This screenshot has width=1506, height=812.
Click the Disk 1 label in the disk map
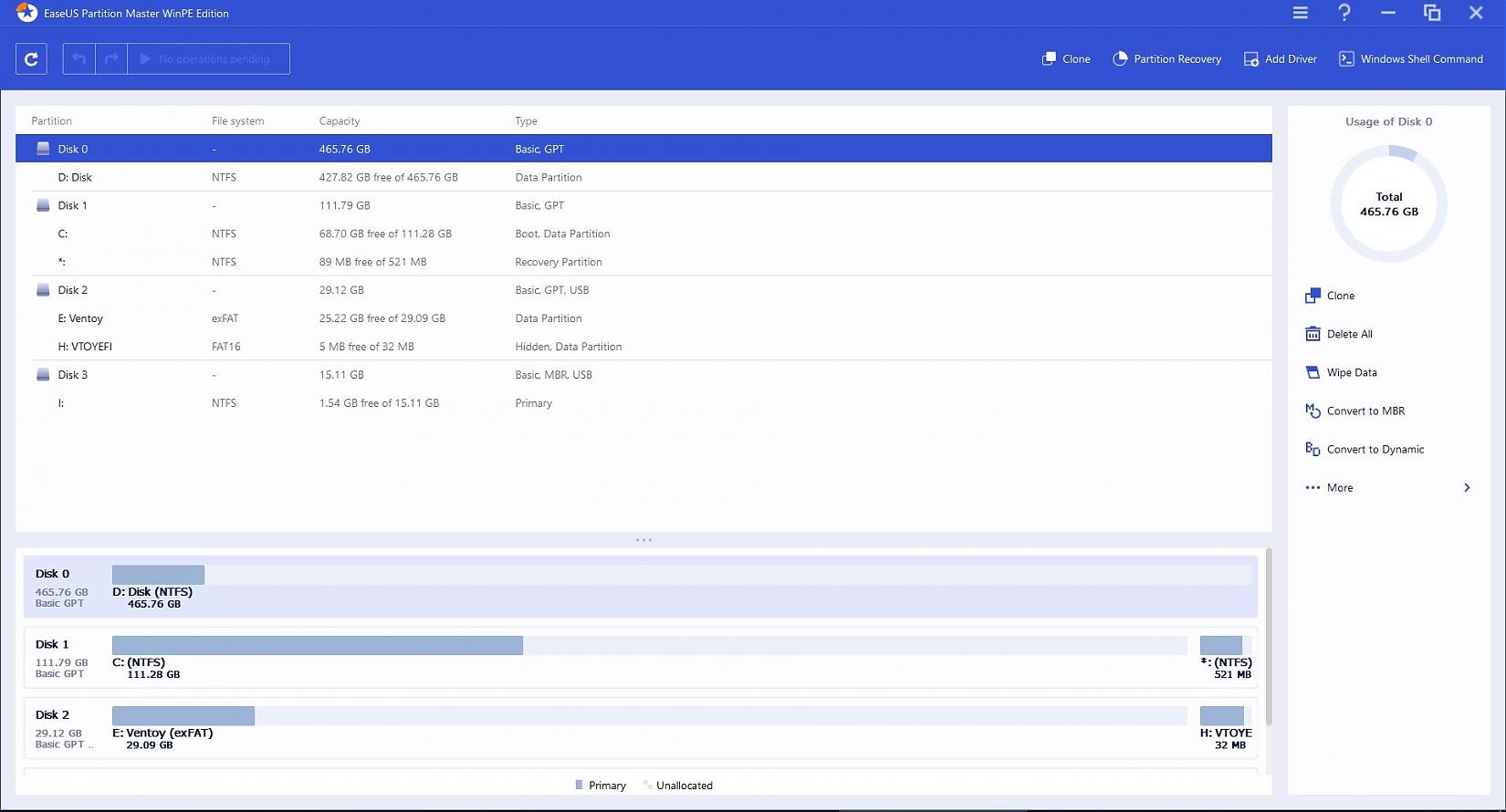(x=52, y=644)
